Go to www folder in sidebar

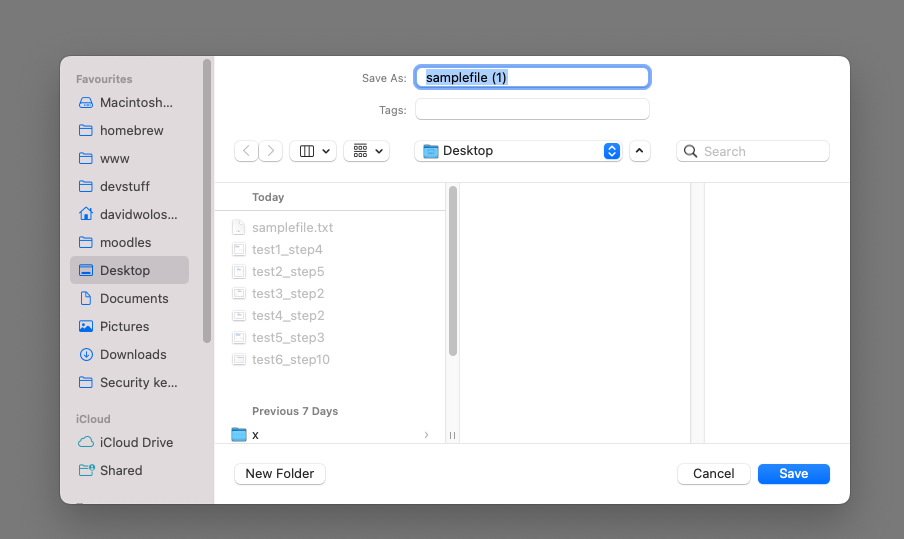point(129,159)
